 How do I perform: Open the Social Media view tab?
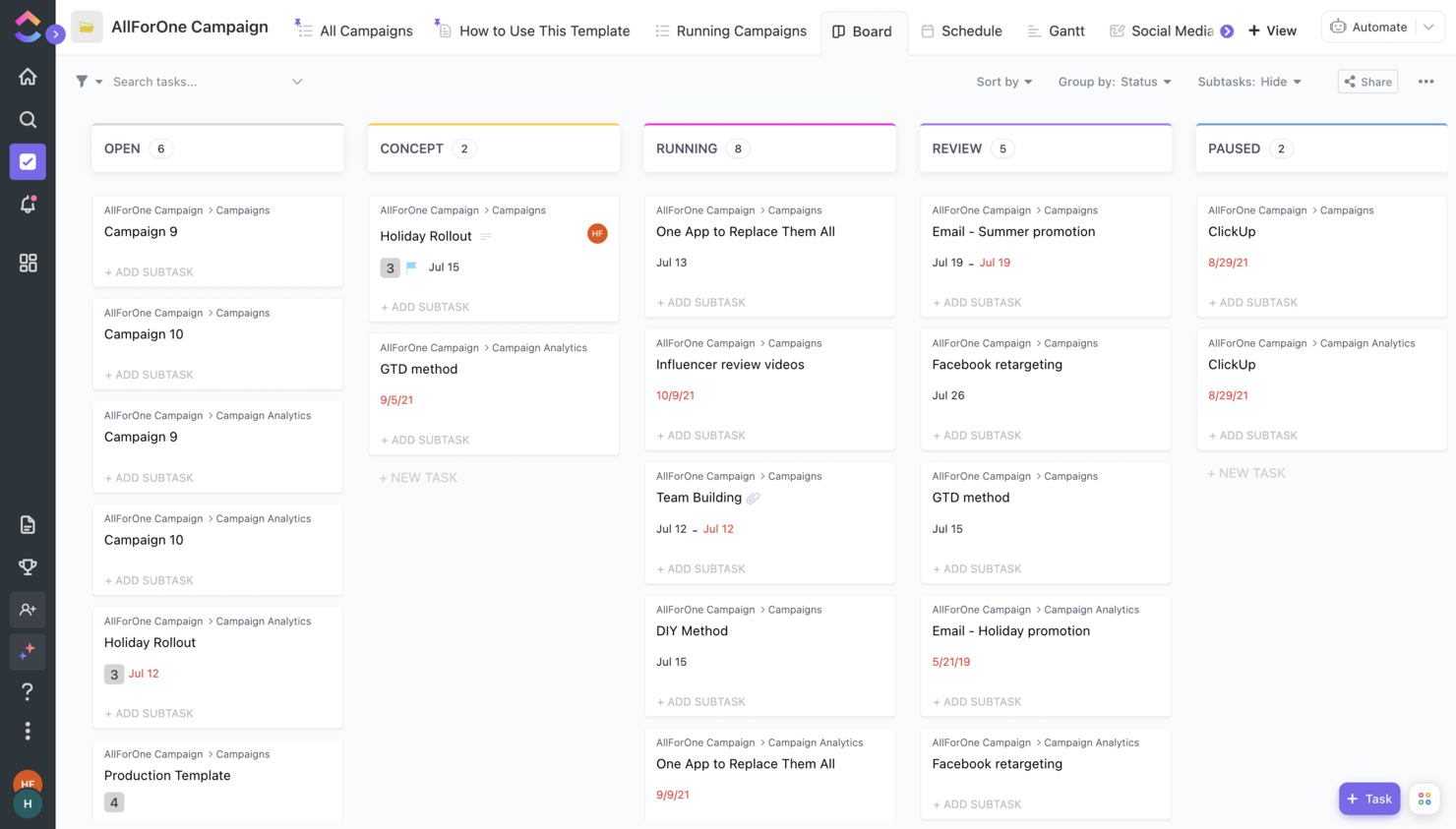coord(1162,30)
